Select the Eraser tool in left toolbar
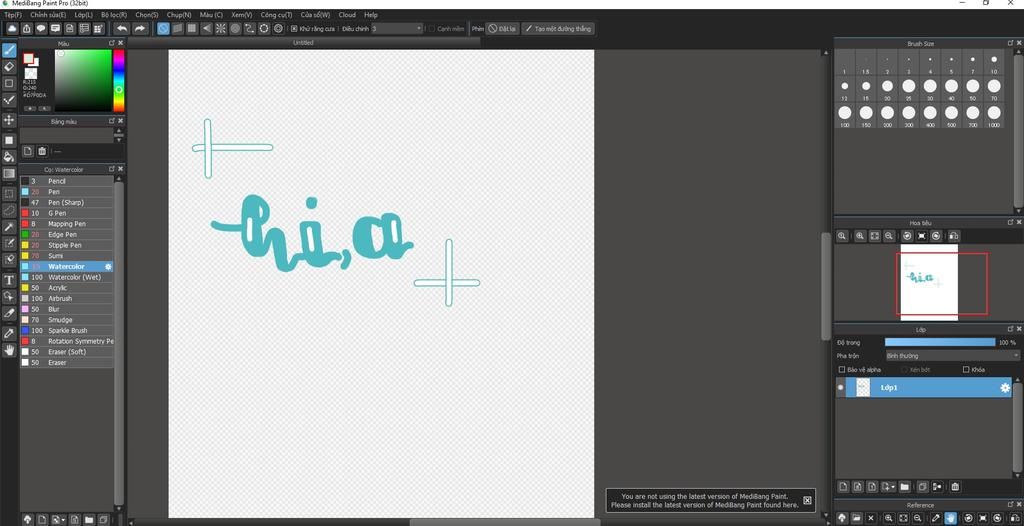This screenshot has height=526, width=1024. pos(9,67)
